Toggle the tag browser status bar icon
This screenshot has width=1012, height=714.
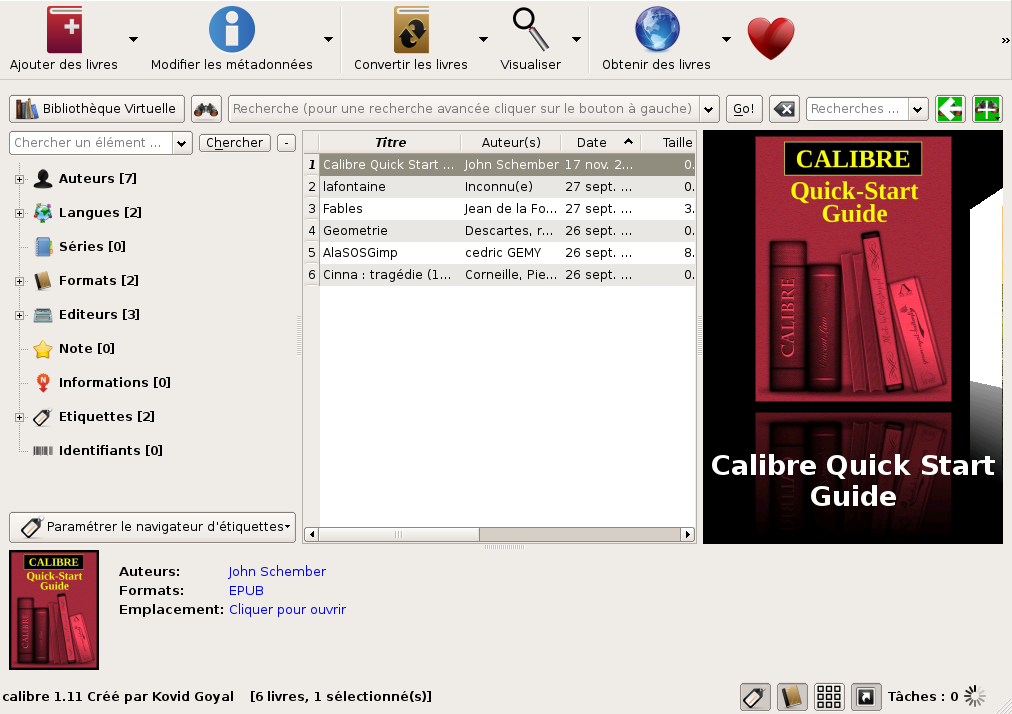(x=754, y=697)
